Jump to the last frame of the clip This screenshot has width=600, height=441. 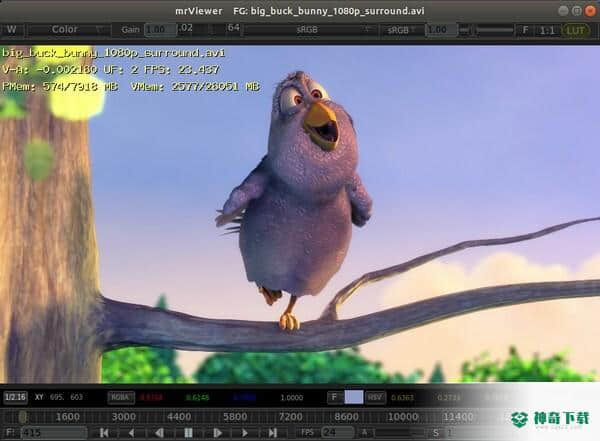click(272, 433)
